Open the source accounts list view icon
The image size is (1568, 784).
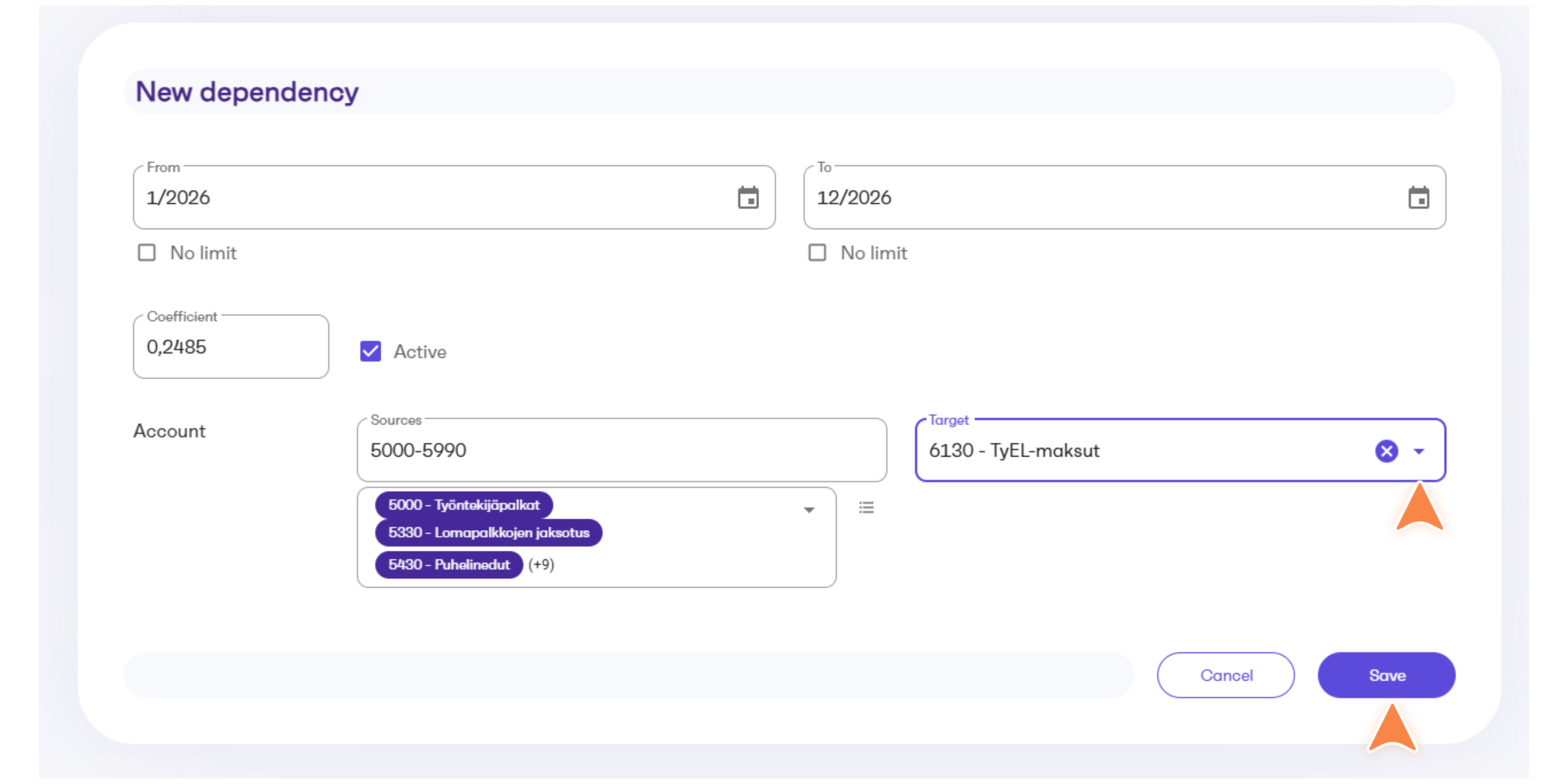[866, 508]
